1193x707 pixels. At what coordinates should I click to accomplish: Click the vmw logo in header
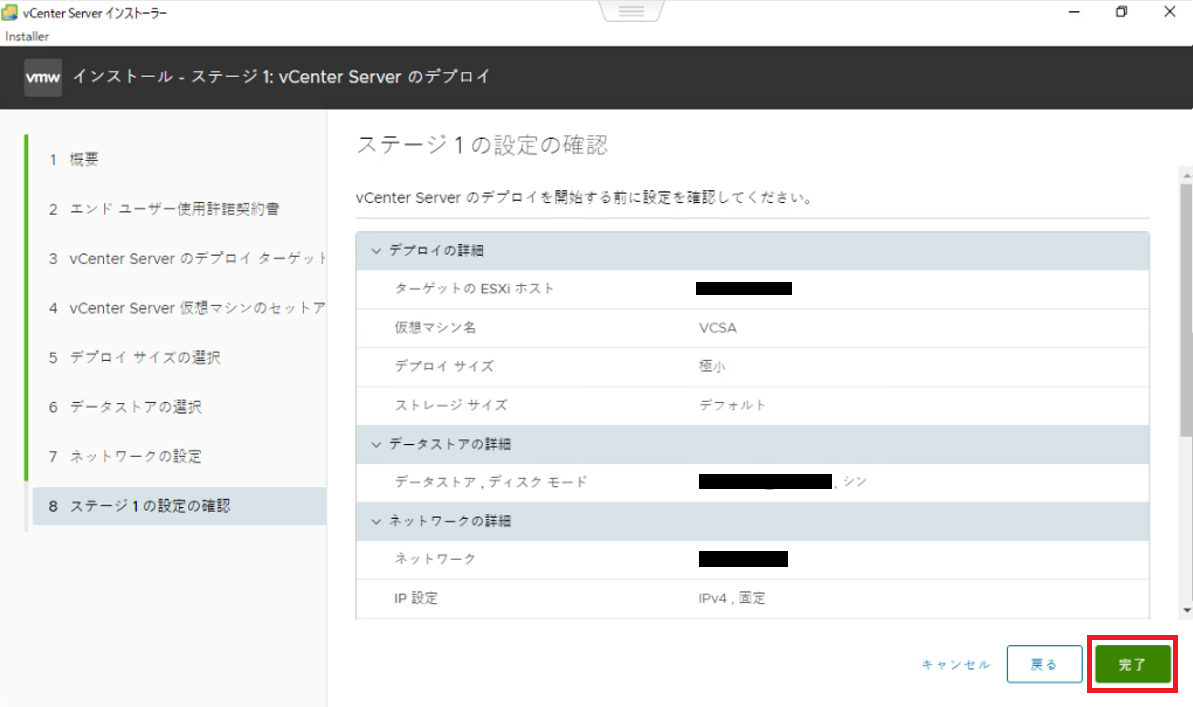click(43, 77)
